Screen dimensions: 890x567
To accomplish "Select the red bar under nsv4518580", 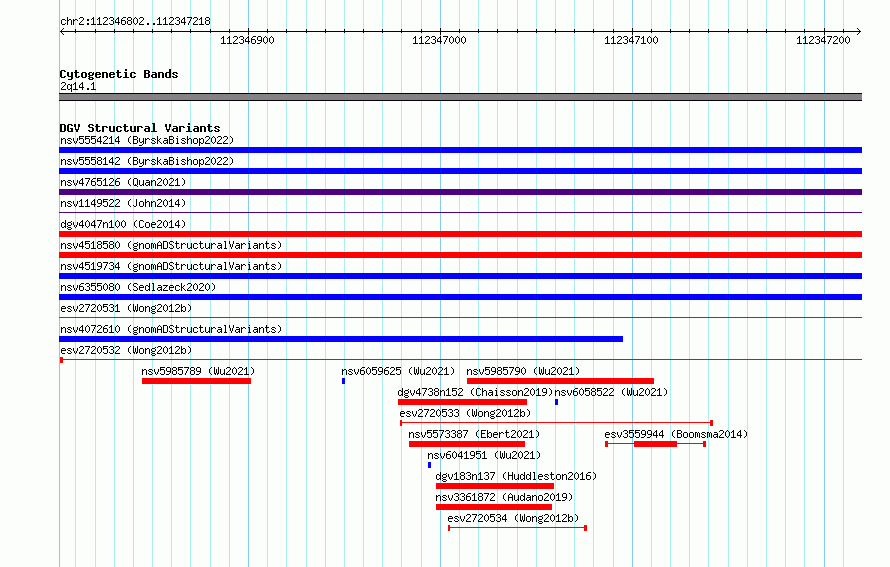I will click(x=460, y=255).
